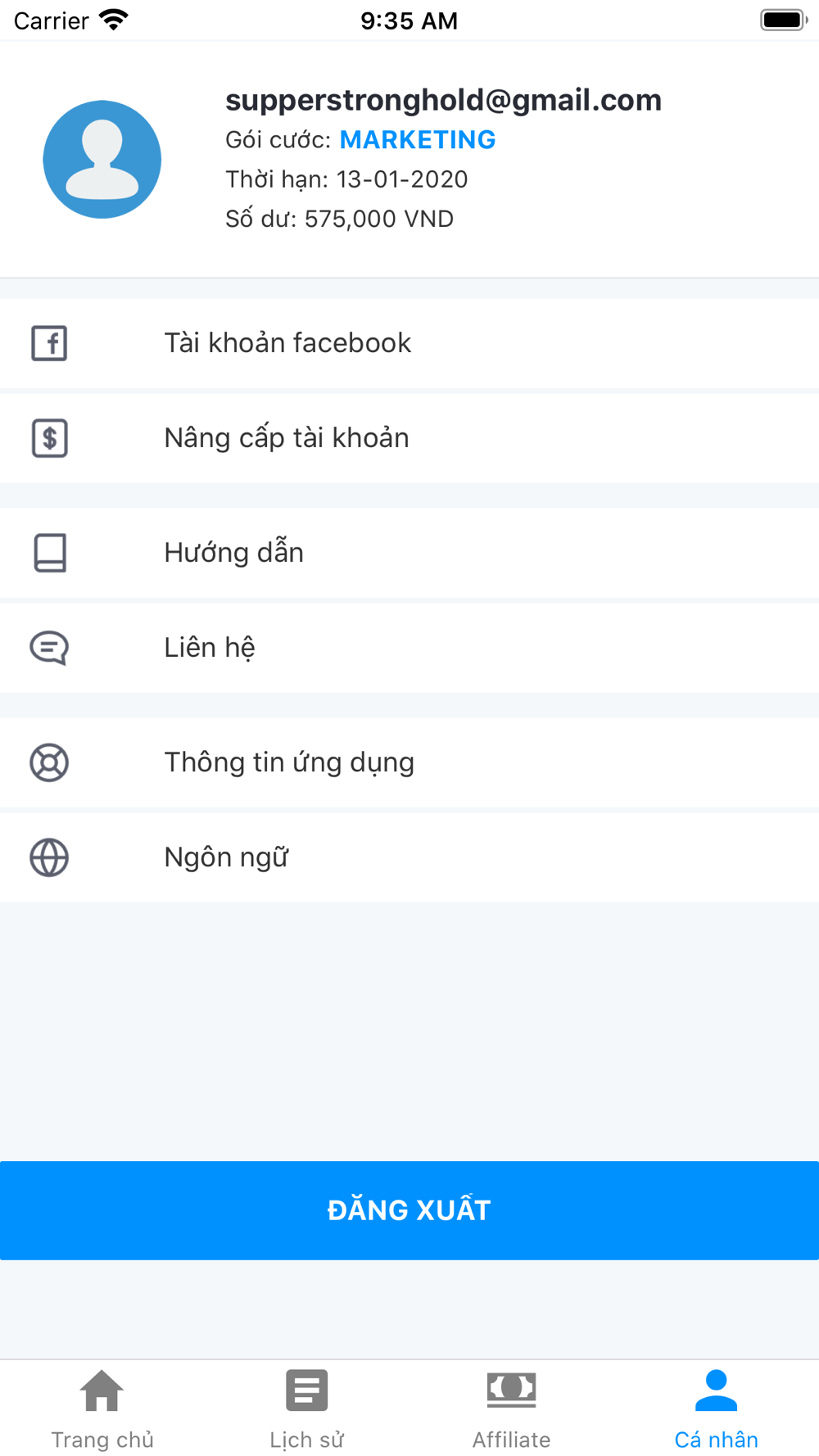Tap the lifebuoy app info icon

click(x=49, y=762)
